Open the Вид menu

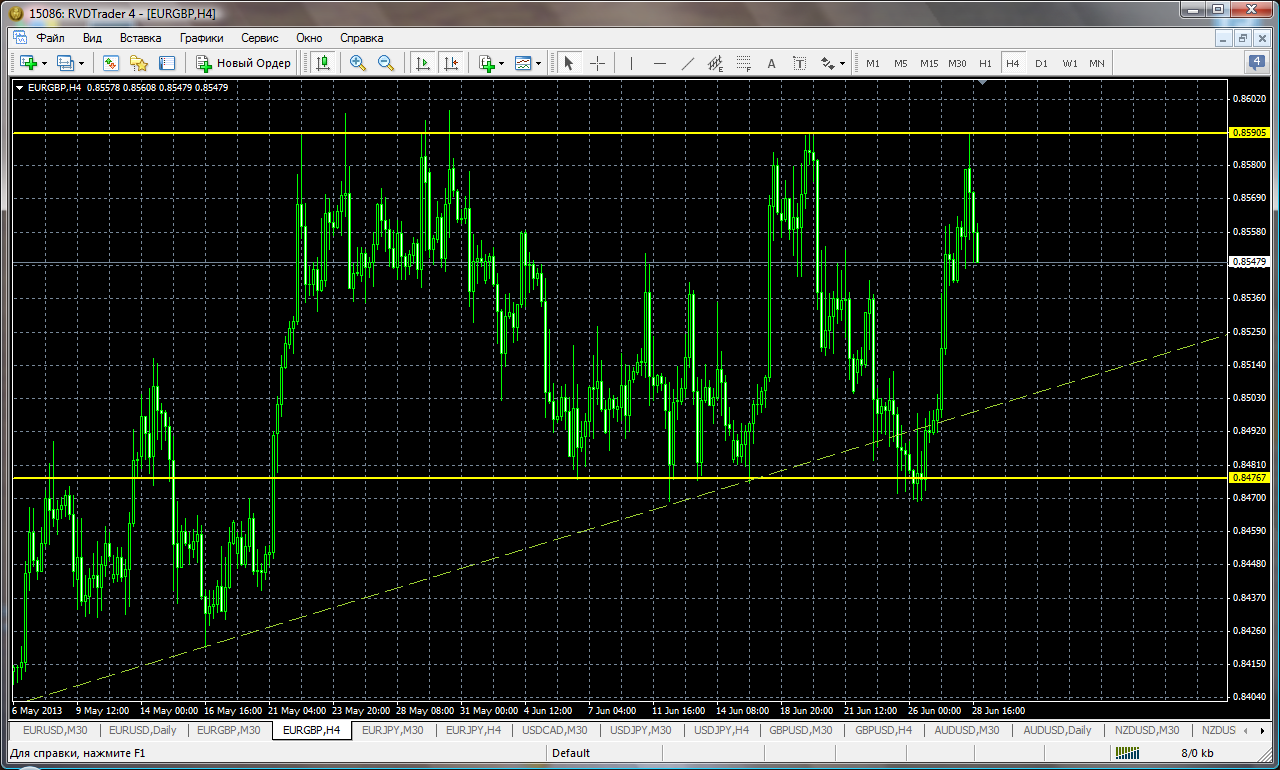(92, 38)
